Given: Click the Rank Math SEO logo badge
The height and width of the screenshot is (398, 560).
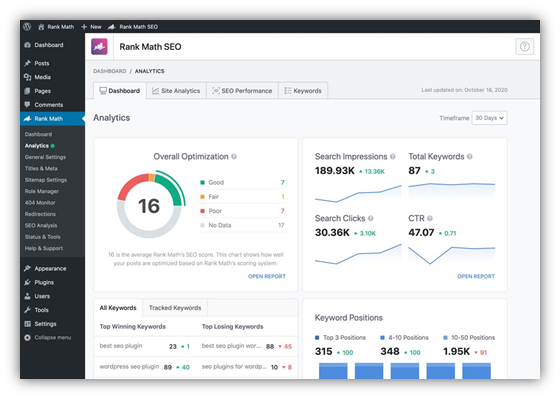Looking at the screenshot, I should [x=99, y=46].
